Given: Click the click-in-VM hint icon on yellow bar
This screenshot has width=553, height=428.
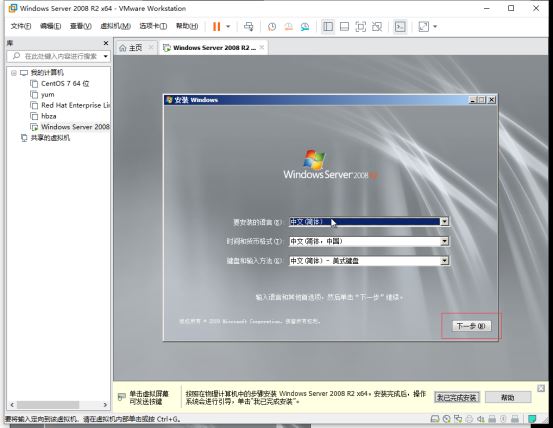Looking at the screenshot, I should pyautogui.click(x=122, y=397).
